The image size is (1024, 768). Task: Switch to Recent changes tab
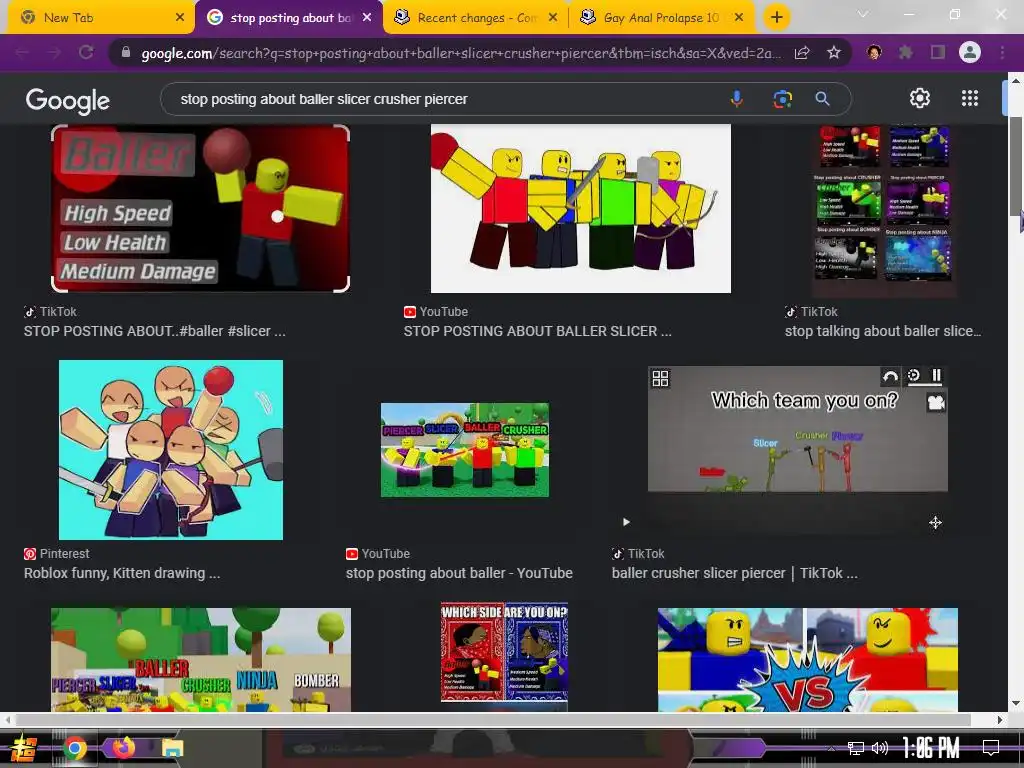coord(477,18)
